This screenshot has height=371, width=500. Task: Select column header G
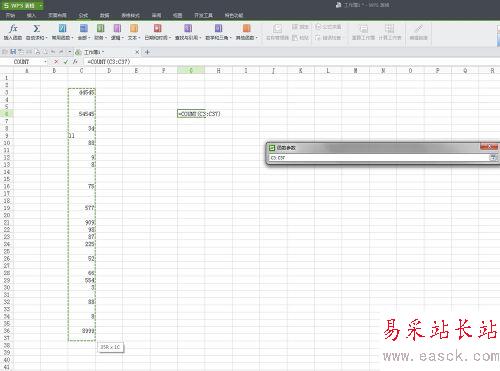[x=191, y=70]
